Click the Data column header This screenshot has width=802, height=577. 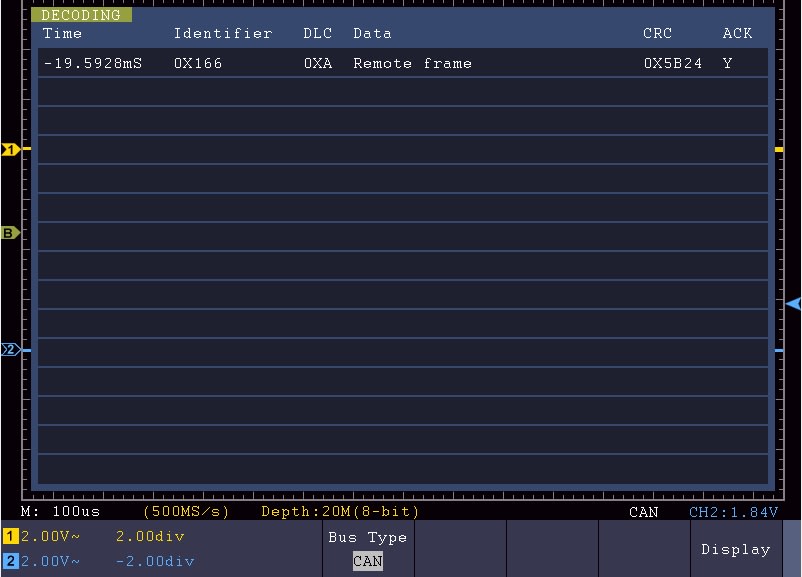(x=372, y=33)
